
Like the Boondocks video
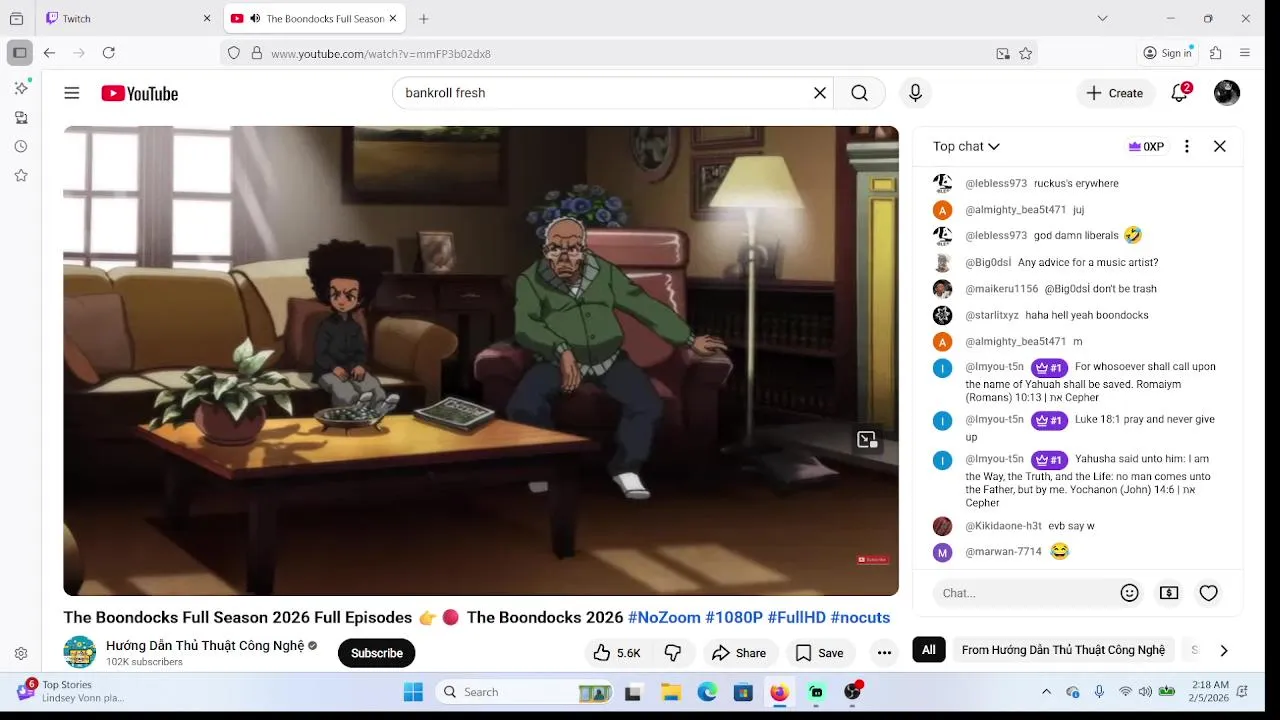click(x=617, y=653)
